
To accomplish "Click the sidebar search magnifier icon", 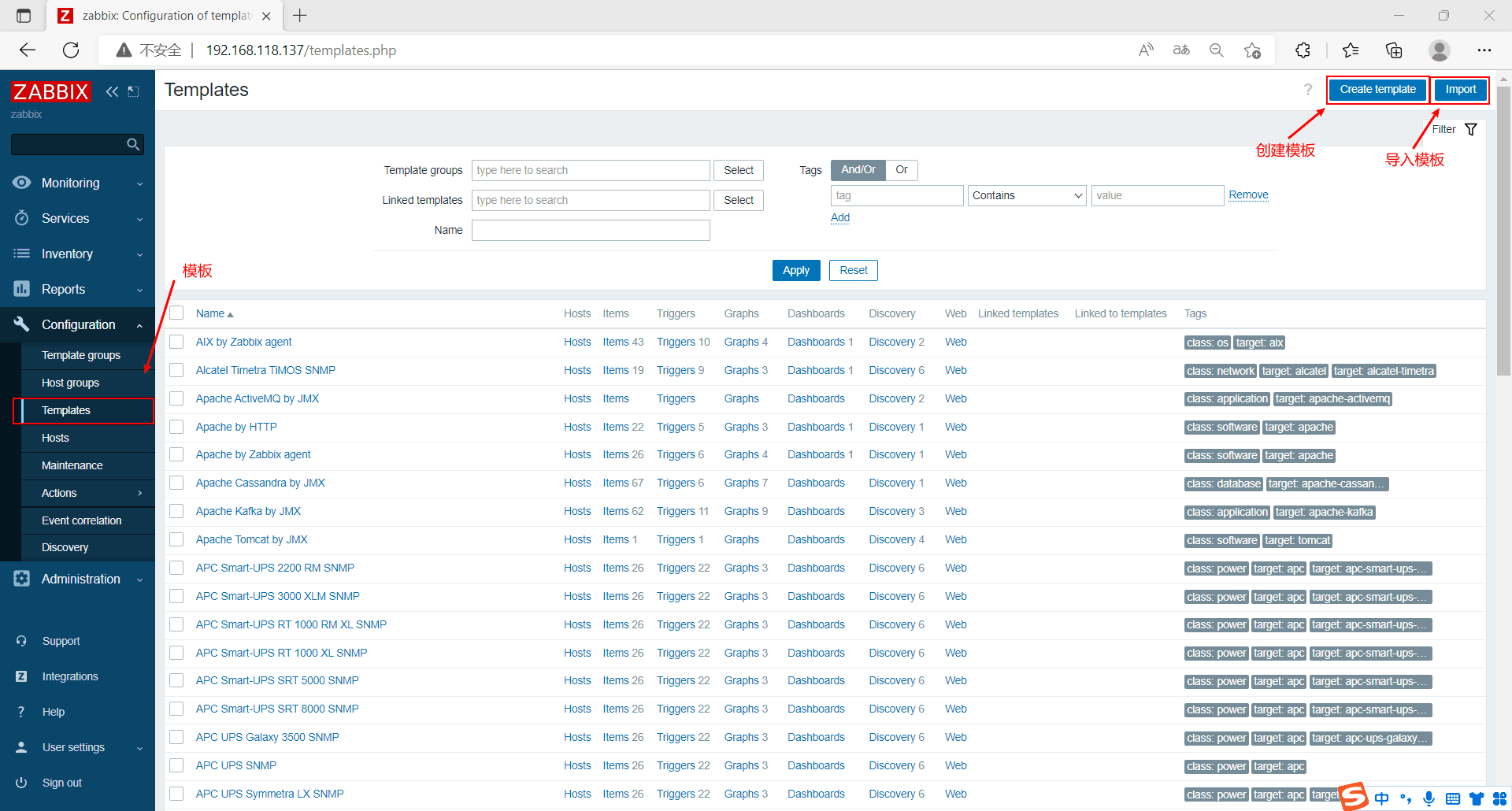I will (133, 144).
